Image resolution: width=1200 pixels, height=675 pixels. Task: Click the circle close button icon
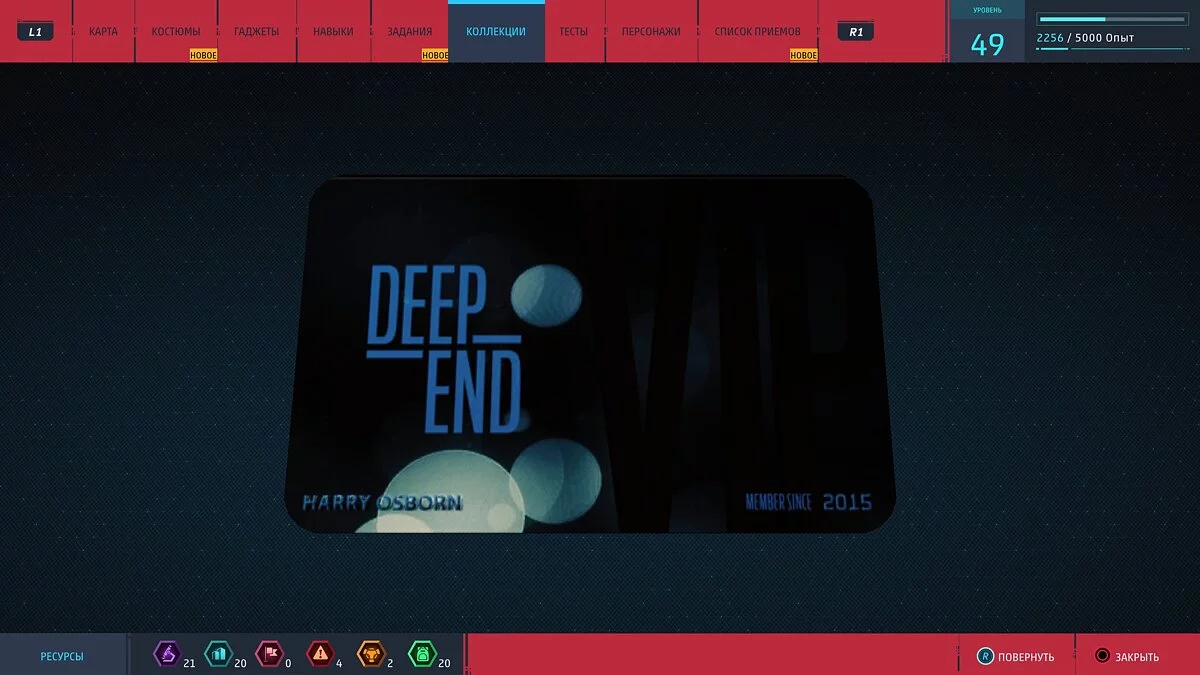coord(1102,656)
